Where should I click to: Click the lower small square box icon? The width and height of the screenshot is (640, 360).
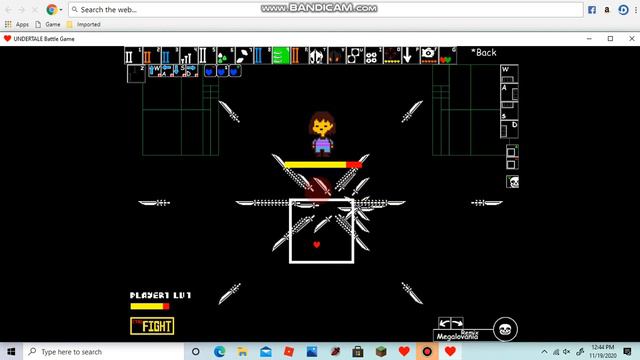point(512,164)
